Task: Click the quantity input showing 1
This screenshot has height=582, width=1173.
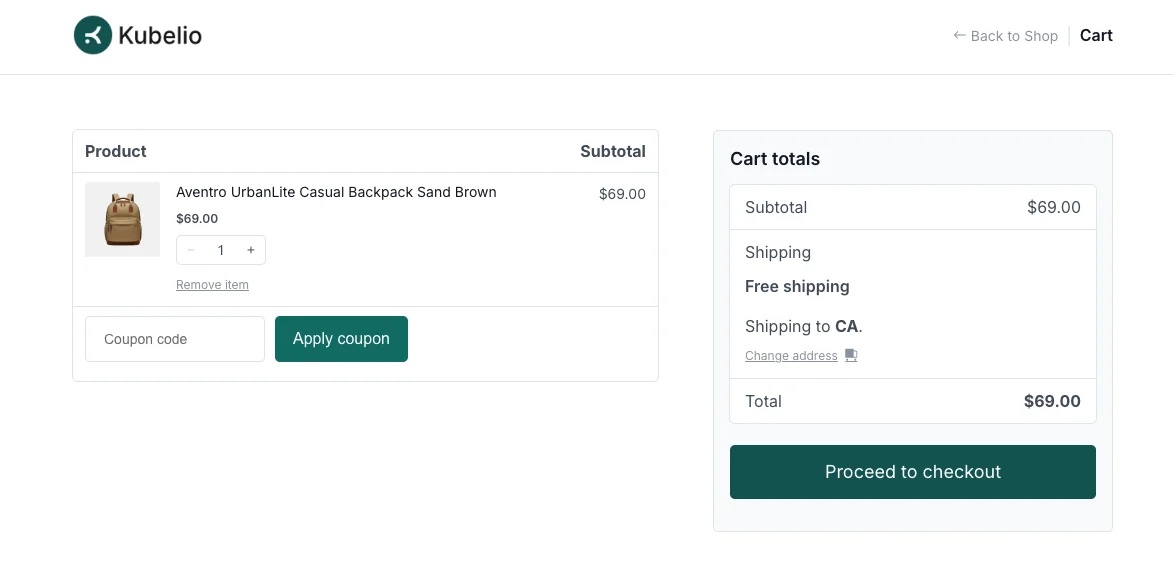Action: pos(221,250)
